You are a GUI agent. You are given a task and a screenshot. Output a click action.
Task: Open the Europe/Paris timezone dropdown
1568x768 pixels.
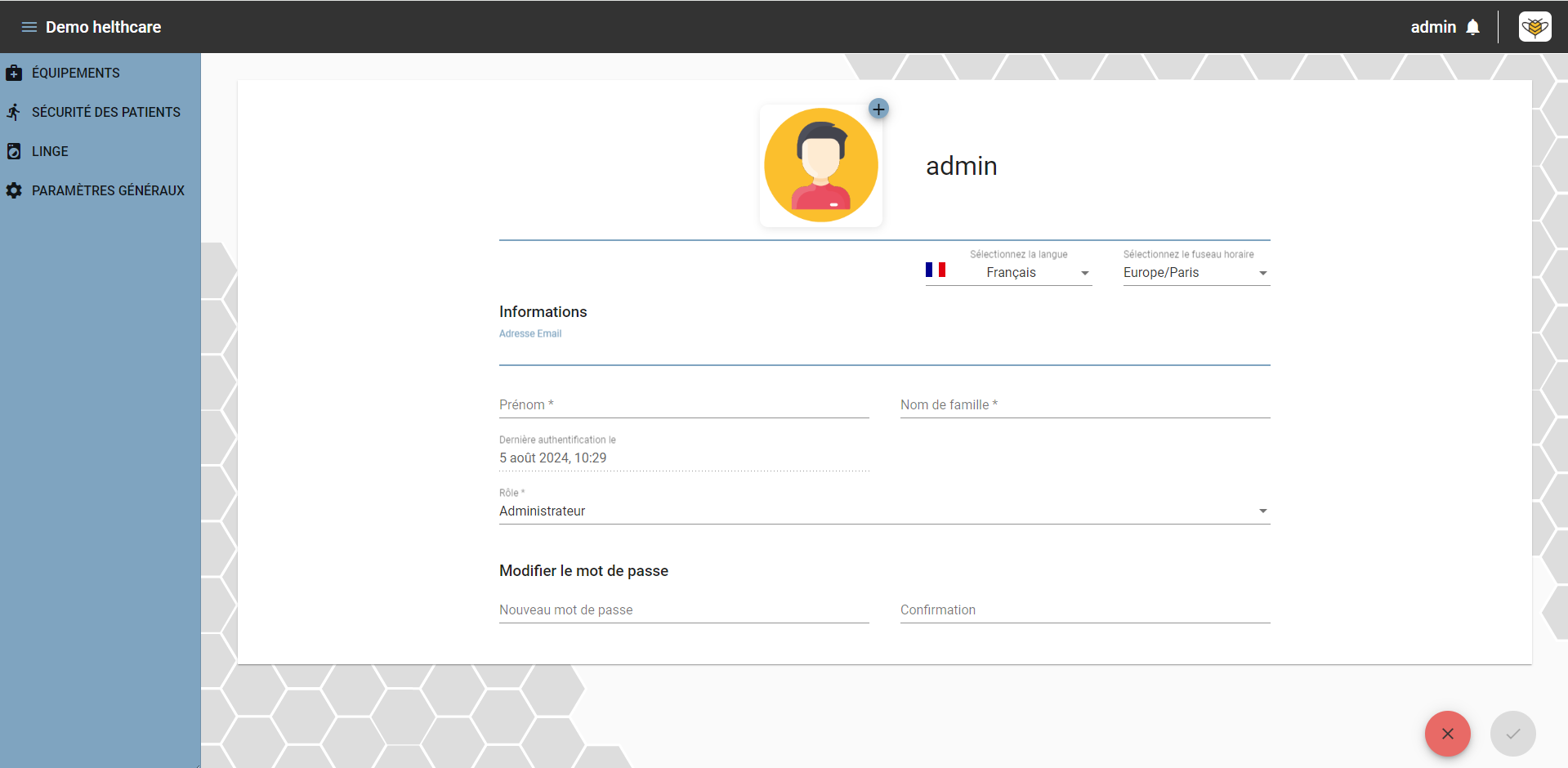1196,273
